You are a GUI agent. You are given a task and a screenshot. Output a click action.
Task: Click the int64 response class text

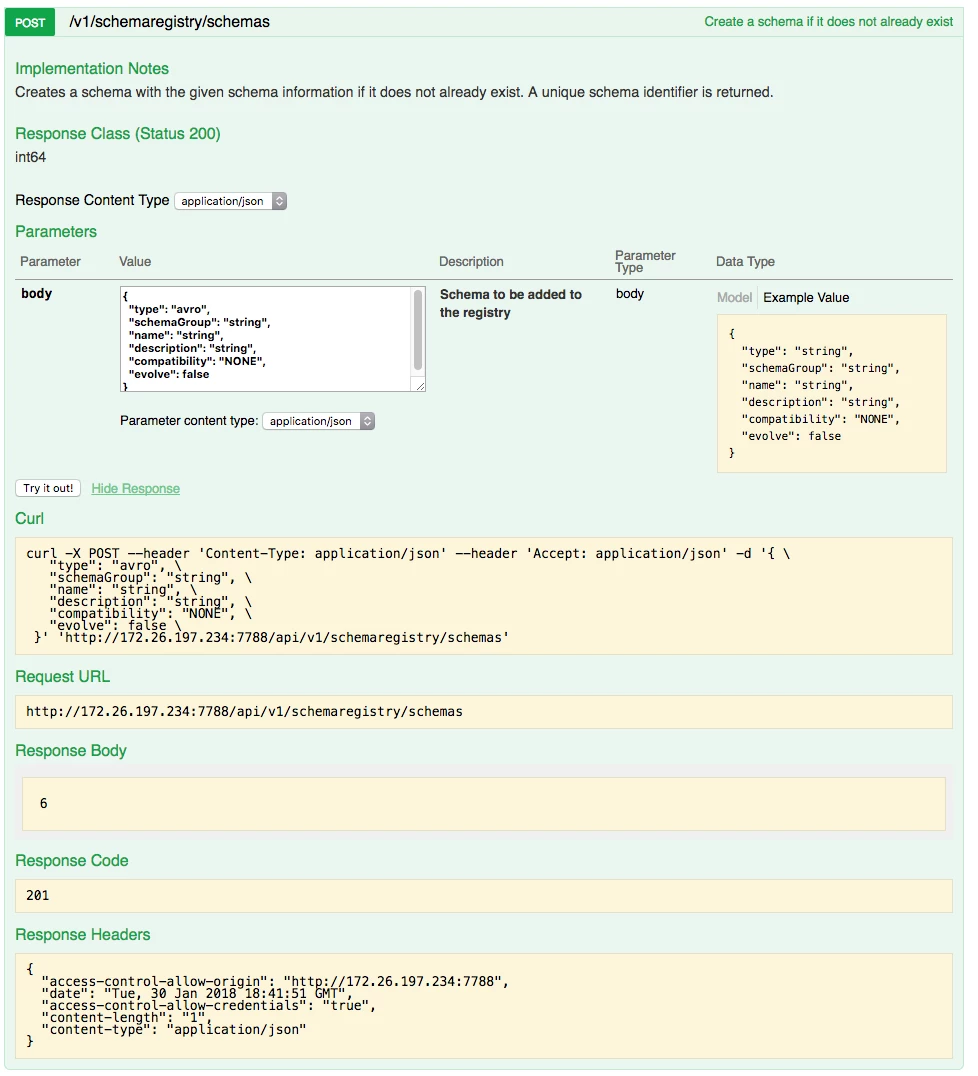click(x=31, y=157)
